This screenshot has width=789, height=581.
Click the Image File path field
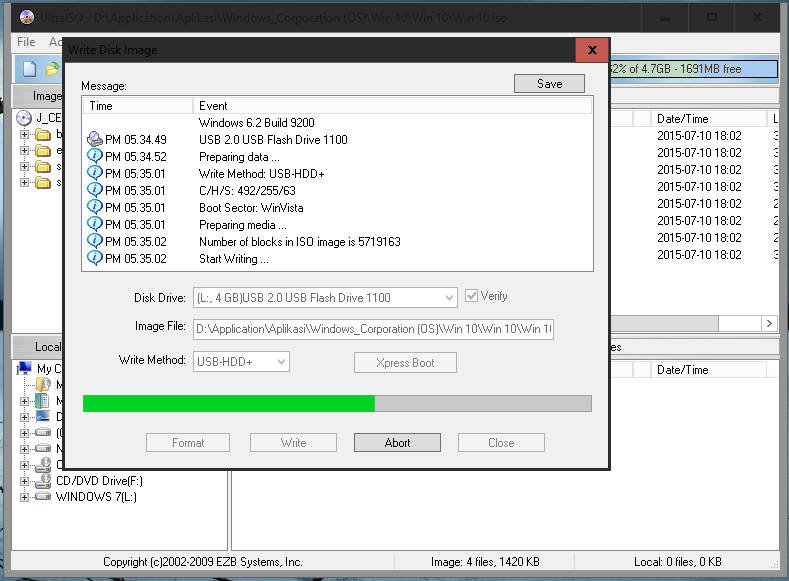point(373,329)
